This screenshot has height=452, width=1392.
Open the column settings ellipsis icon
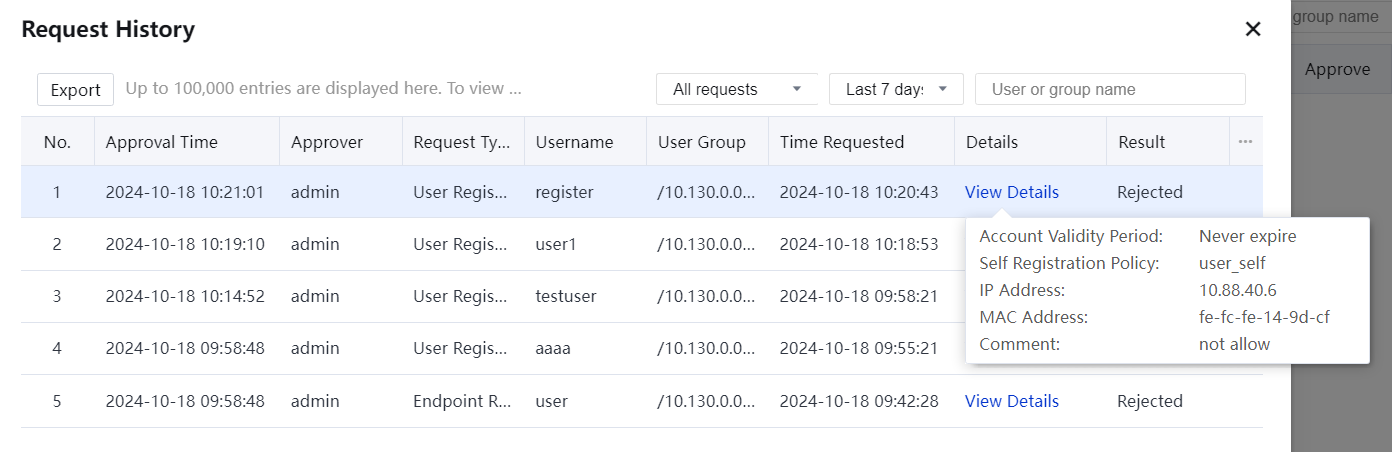click(x=1245, y=142)
